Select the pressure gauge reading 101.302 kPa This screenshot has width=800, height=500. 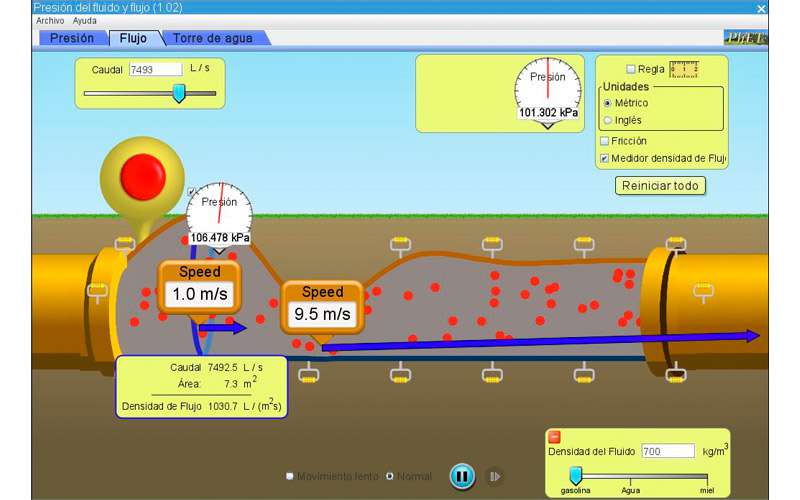[547, 87]
